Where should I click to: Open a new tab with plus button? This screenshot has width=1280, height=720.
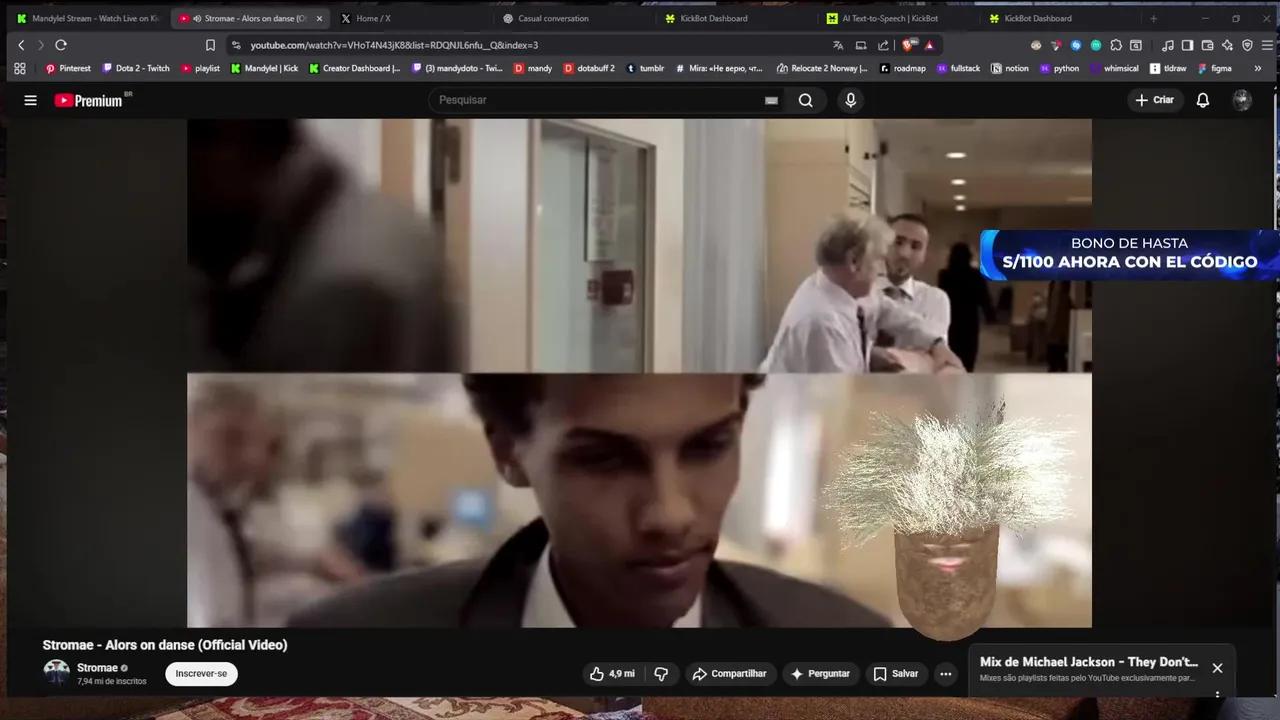1153,18
